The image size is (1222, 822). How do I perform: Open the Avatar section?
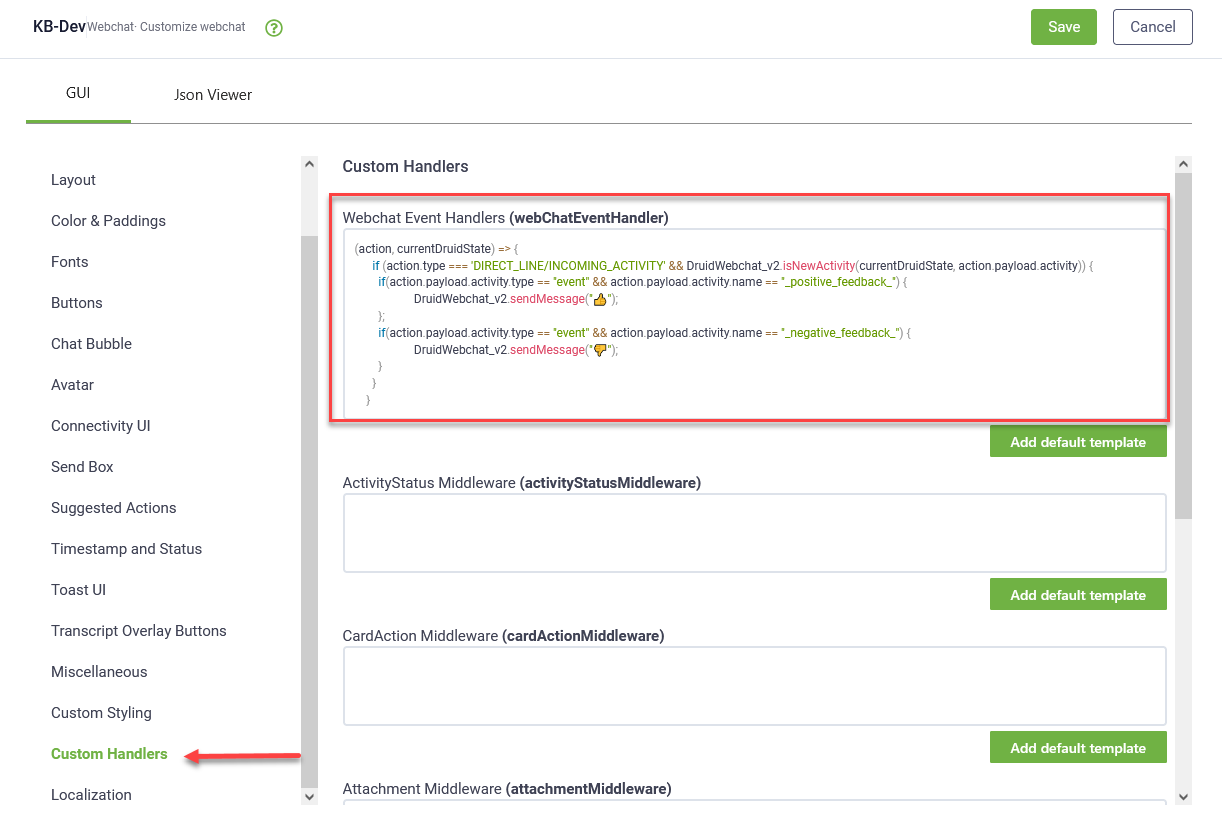tap(73, 385)
